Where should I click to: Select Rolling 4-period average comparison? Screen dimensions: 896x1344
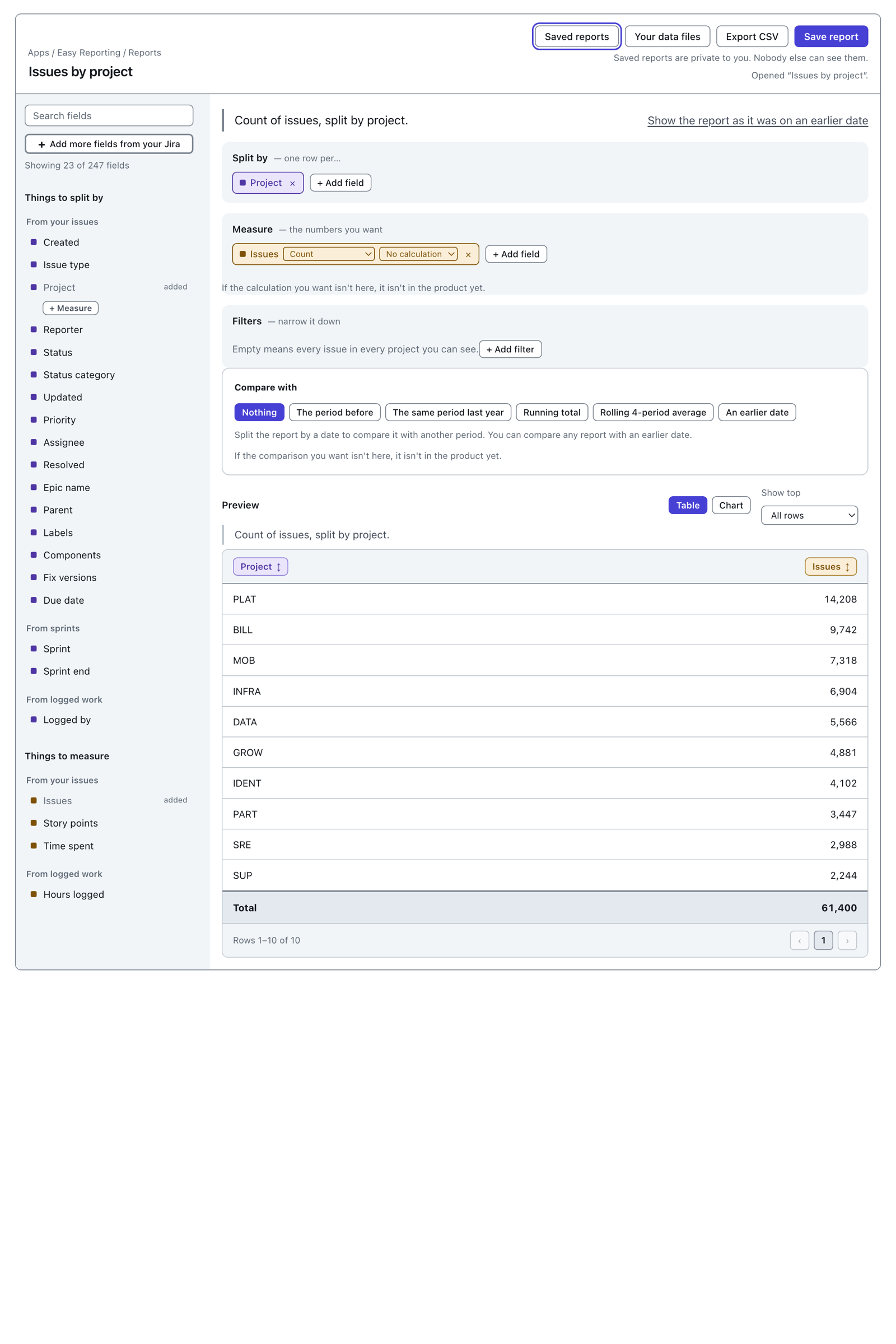coord(652,413)
